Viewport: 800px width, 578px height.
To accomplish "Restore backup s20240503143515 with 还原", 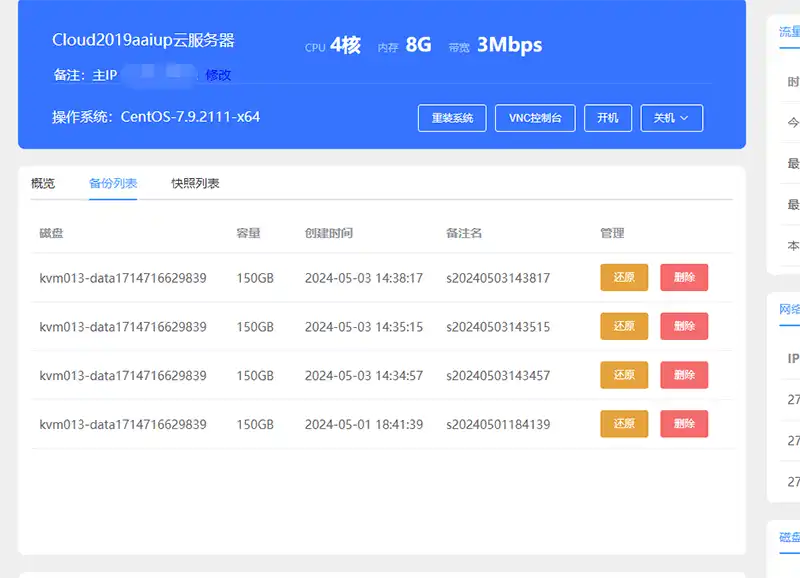I will 624,326.
